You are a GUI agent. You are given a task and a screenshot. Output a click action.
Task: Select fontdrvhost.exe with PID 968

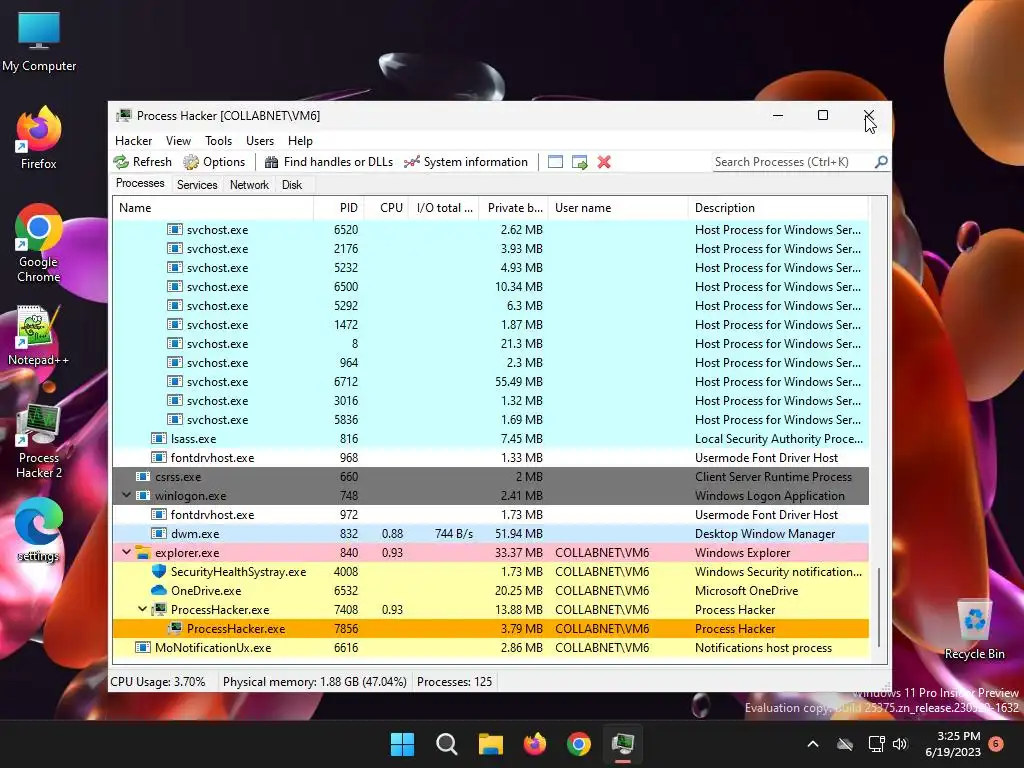(491, 458)
